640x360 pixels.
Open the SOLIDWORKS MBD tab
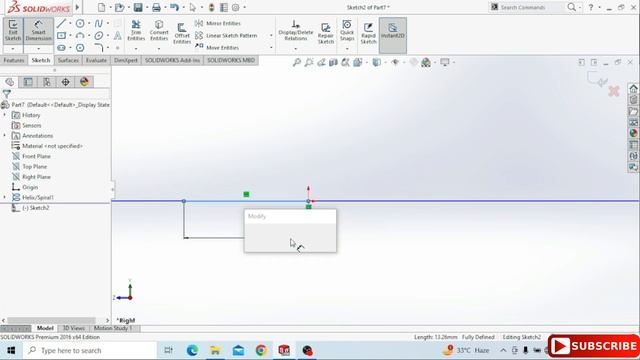pos(231,60)
